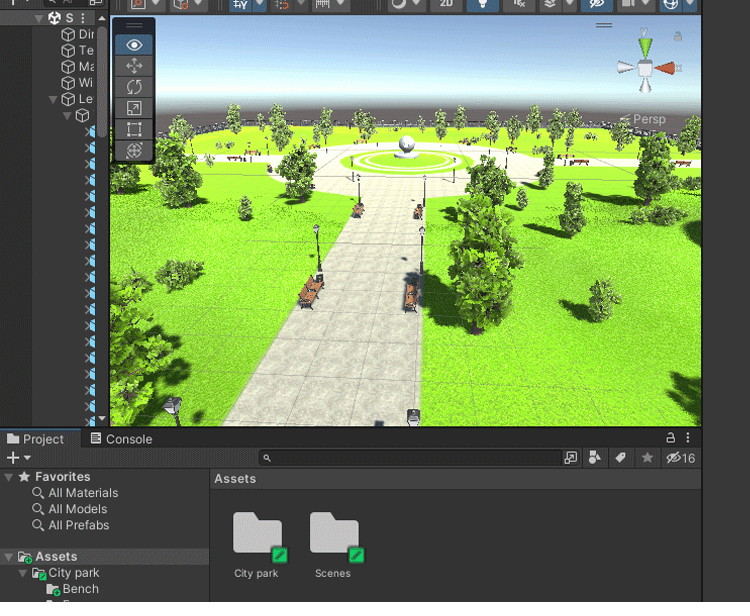Image resolution: width=750 pixels, height=616 pixels.
Task: Toggle the scene view gizmo lock
Action: (678, 37)
